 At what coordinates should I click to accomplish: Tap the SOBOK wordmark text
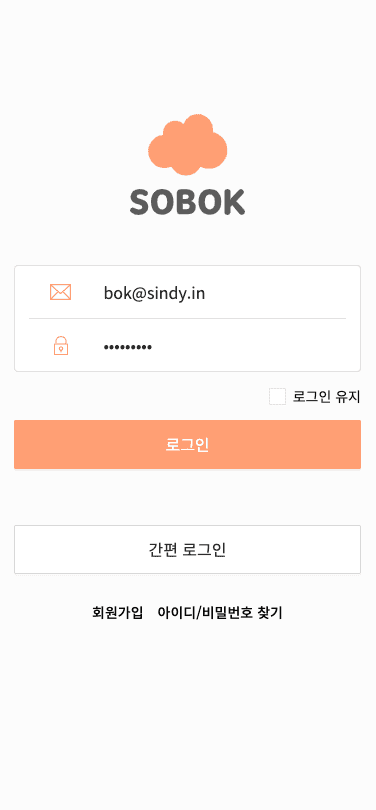[x=187, y=202]
